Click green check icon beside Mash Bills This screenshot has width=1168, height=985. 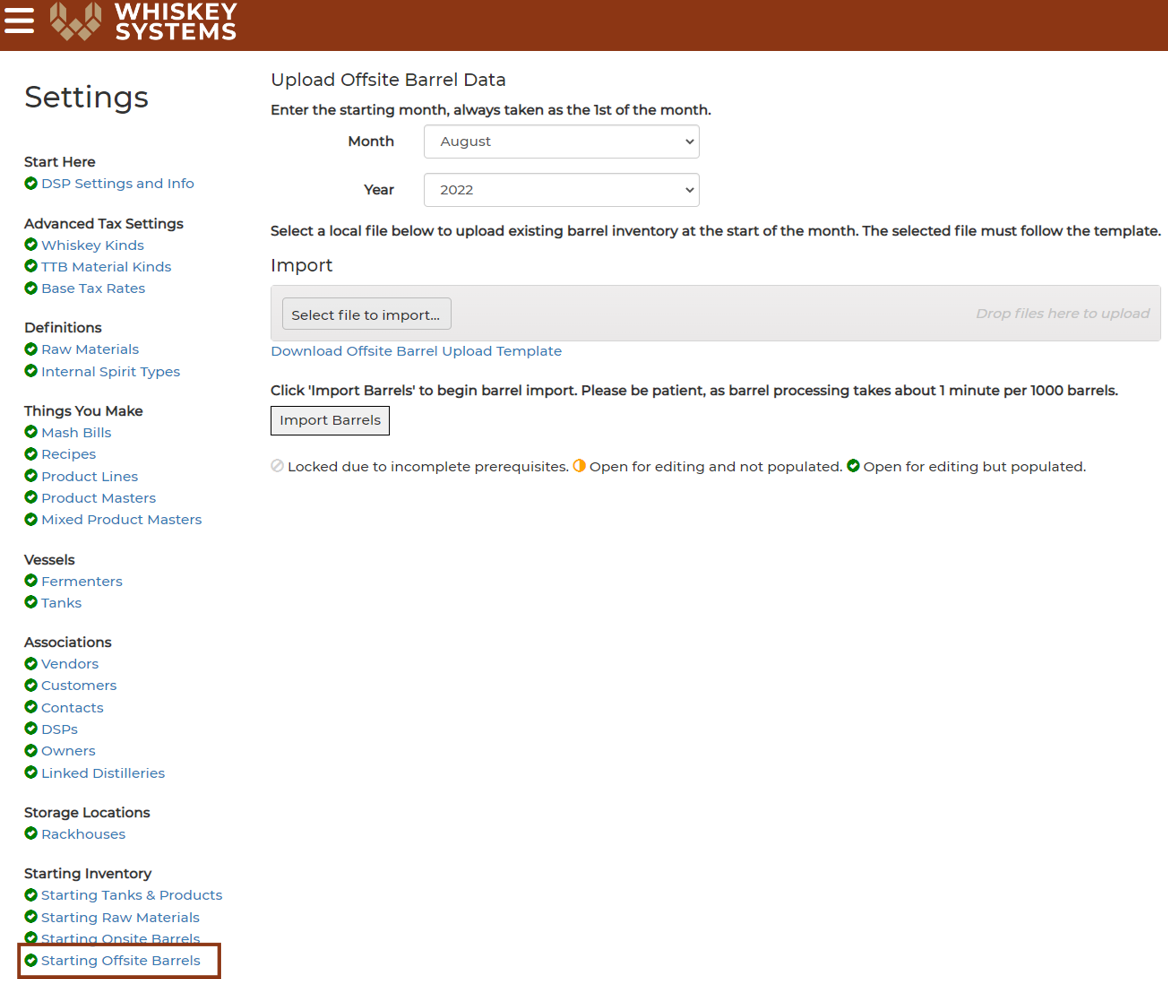[31, 432]
